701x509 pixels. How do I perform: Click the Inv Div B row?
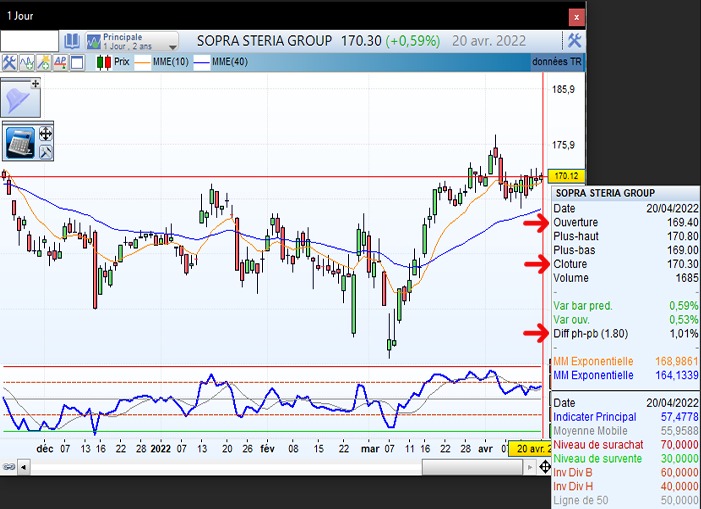point(625,472)
